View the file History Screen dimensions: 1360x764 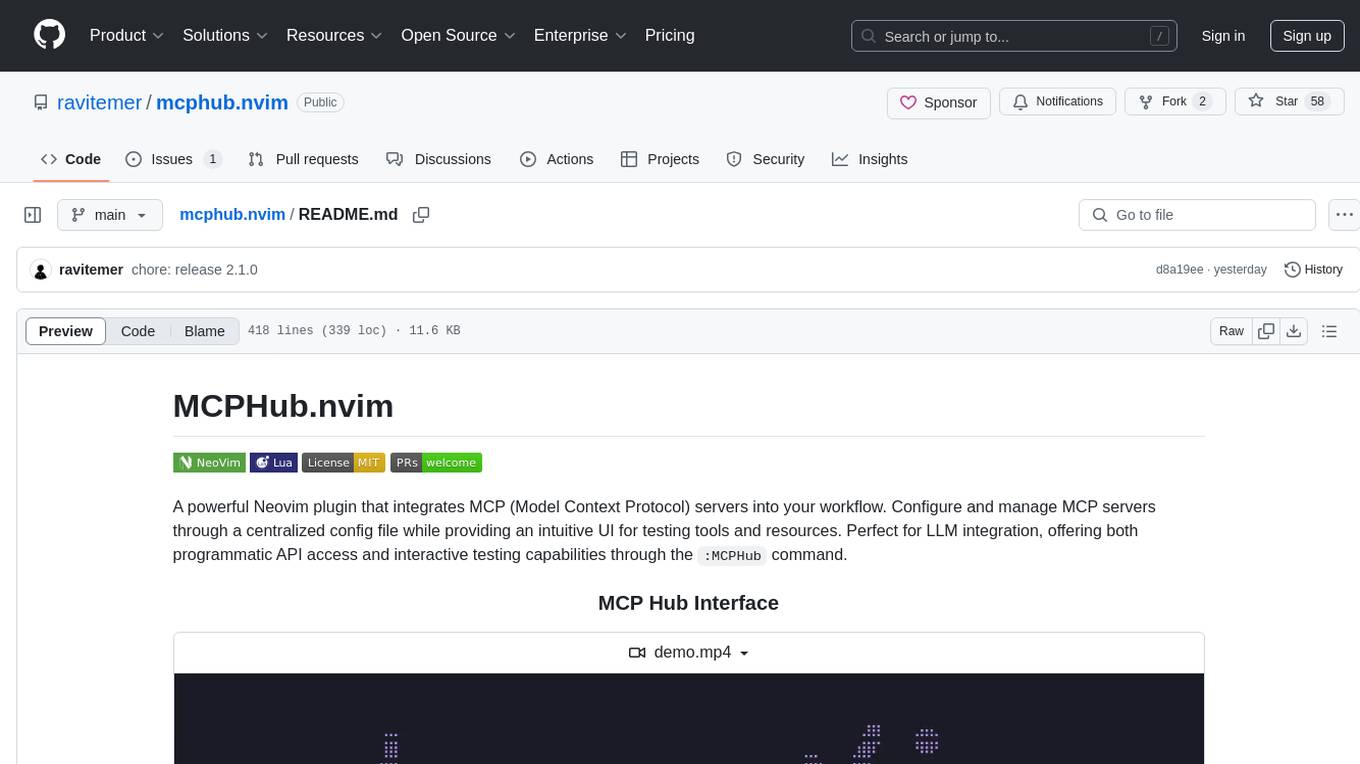(1313, 270)
